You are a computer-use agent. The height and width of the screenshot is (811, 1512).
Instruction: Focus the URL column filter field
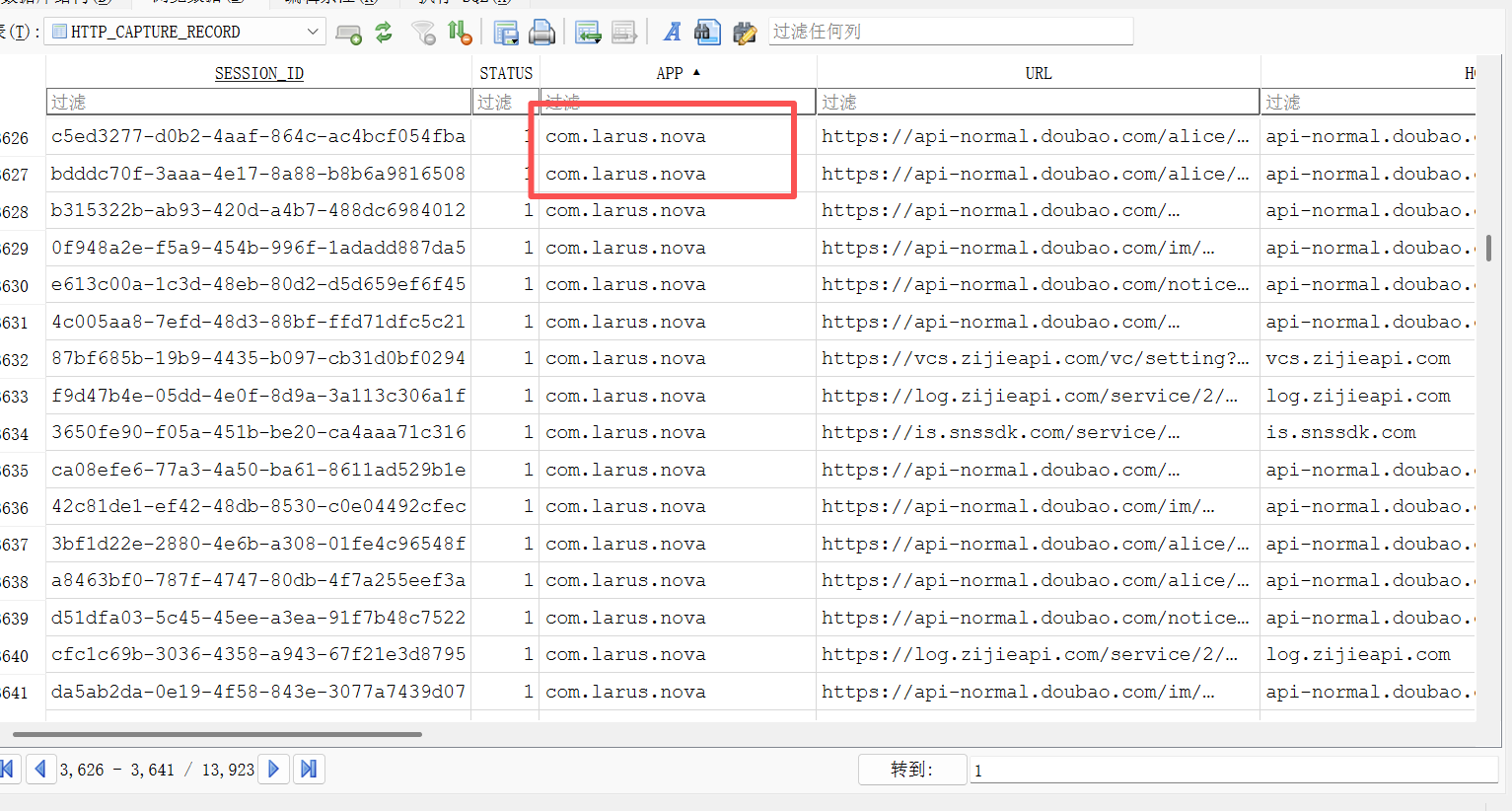pos(1039,102)
